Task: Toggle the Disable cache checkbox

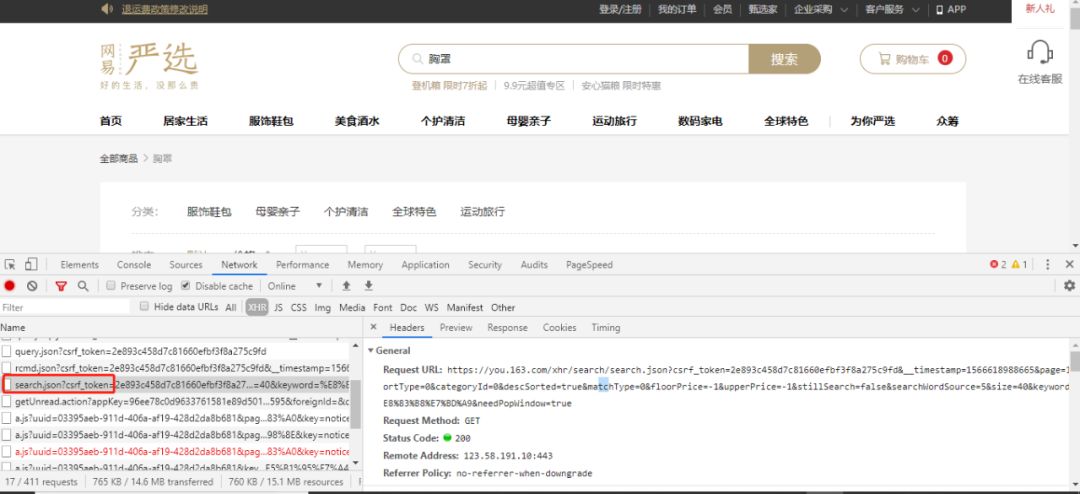Action: [x=185, y=286]
